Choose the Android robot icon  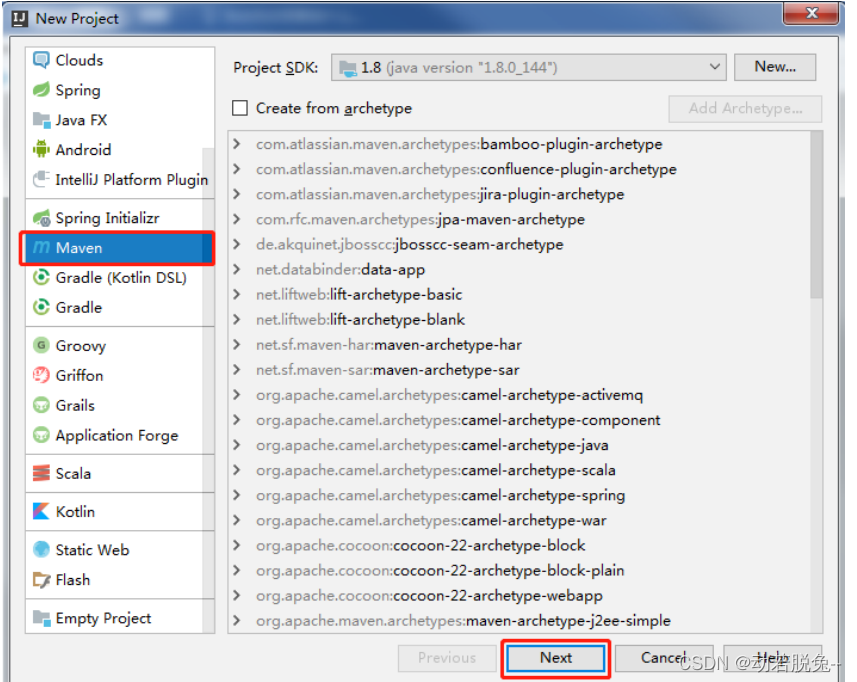pyautogui.click(x=42, y=149)
